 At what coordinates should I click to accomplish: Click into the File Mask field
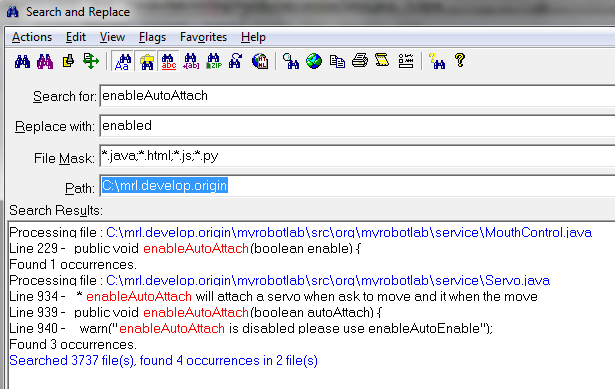[x=357, y=156]
